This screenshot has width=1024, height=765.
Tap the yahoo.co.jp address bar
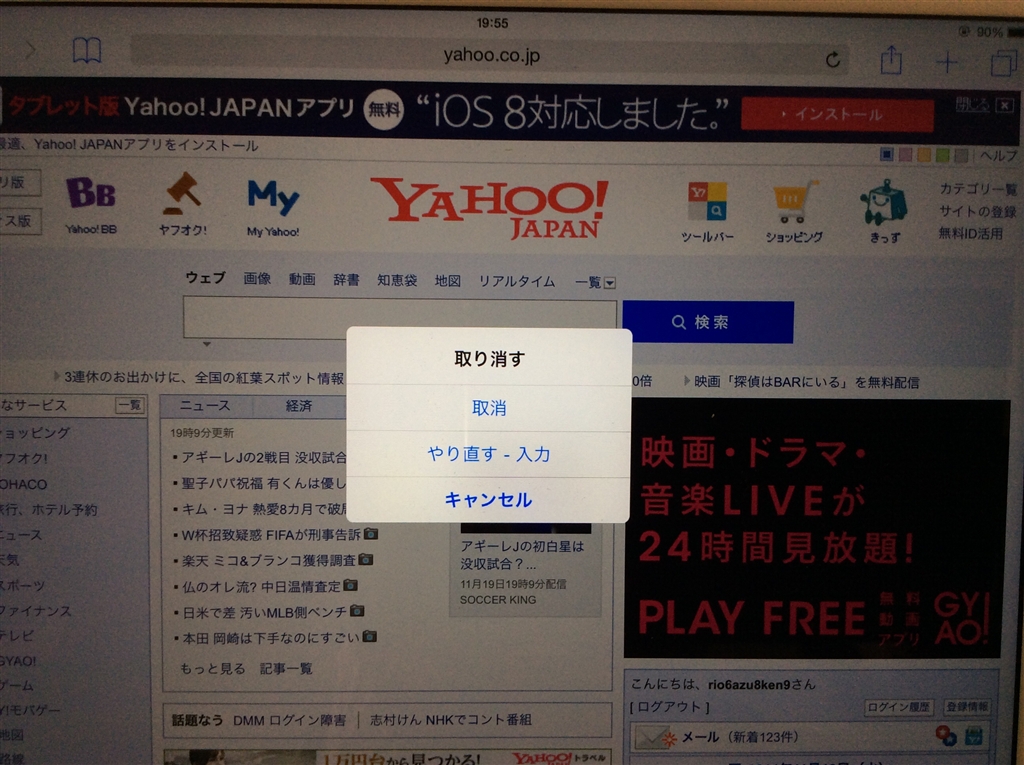click(490, 56)
